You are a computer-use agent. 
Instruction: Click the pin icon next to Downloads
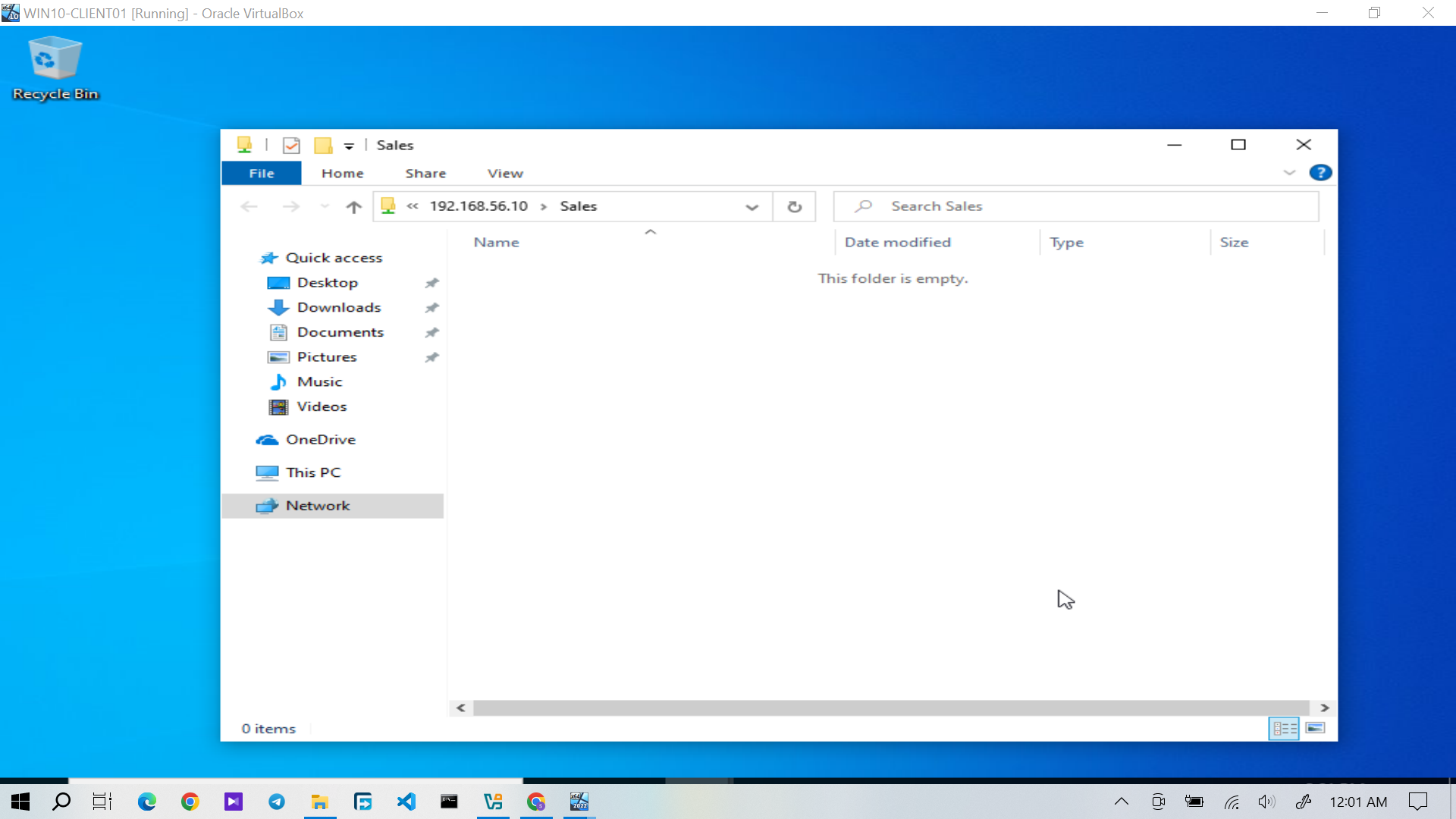click(x=431, y=308)
